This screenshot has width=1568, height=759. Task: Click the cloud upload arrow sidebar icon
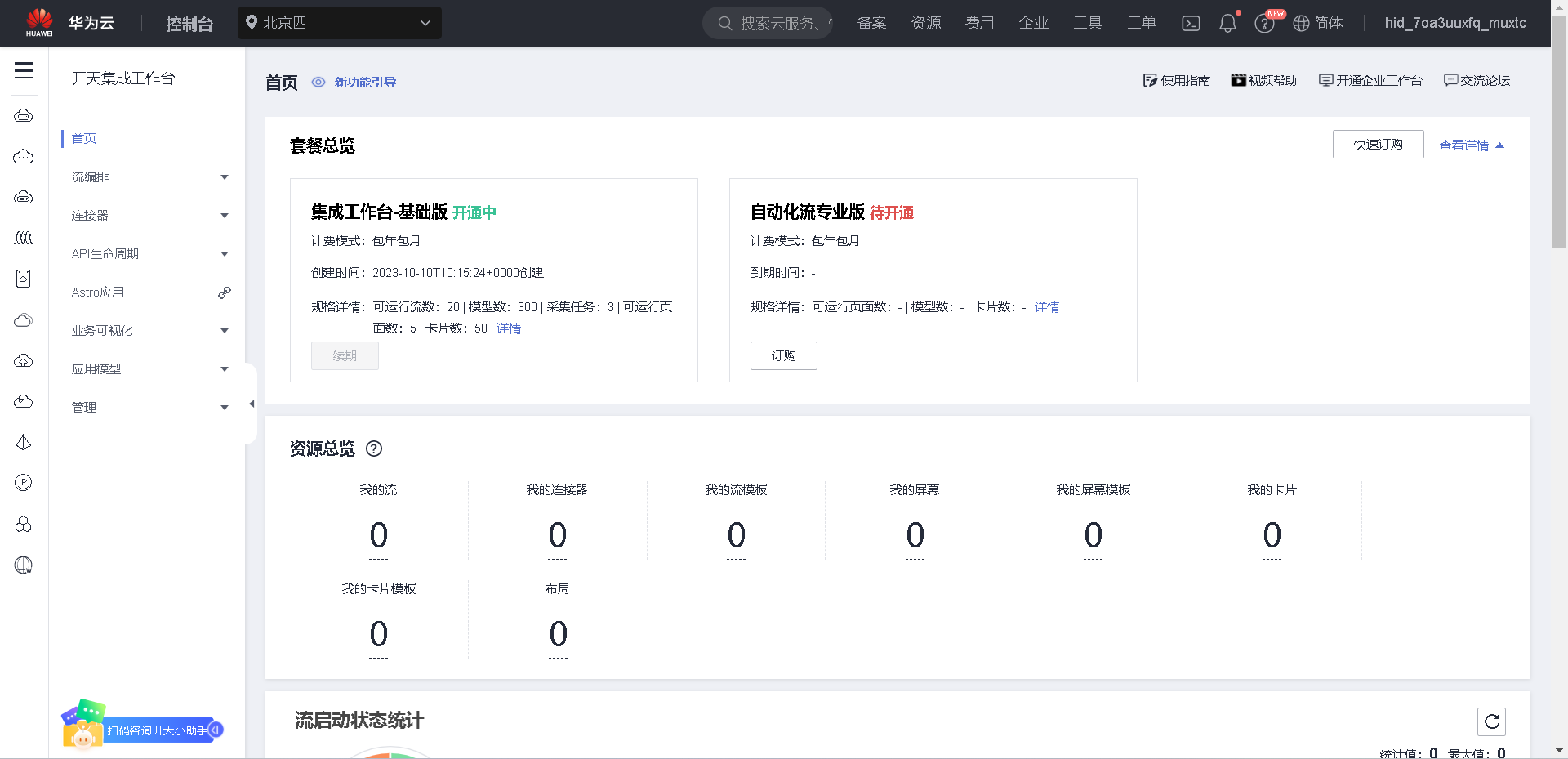pyautogui.click(x=24, y=360)
